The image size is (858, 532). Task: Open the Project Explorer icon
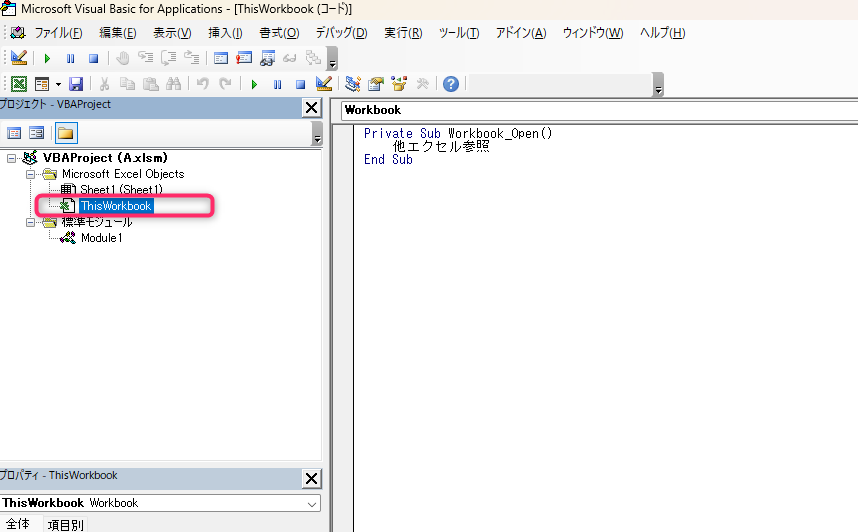(353, 84)
